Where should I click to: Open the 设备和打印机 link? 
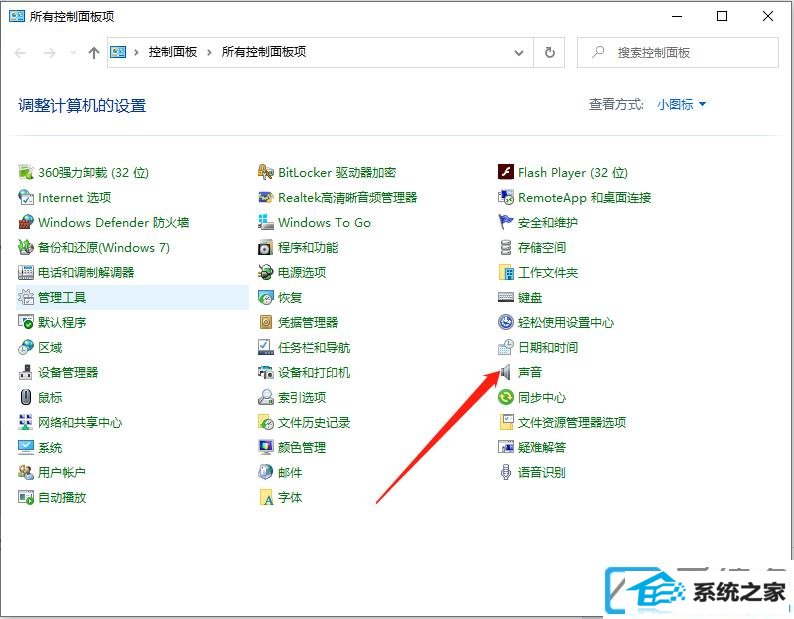[313, 372]
